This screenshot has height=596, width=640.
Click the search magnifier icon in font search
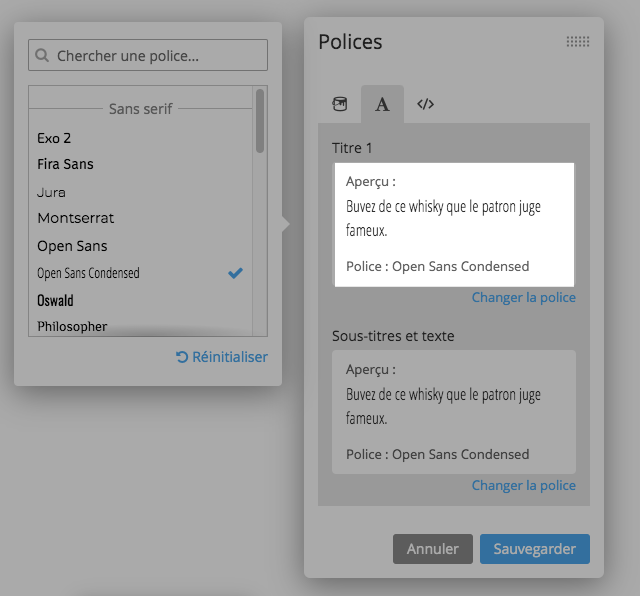point(42,55)
